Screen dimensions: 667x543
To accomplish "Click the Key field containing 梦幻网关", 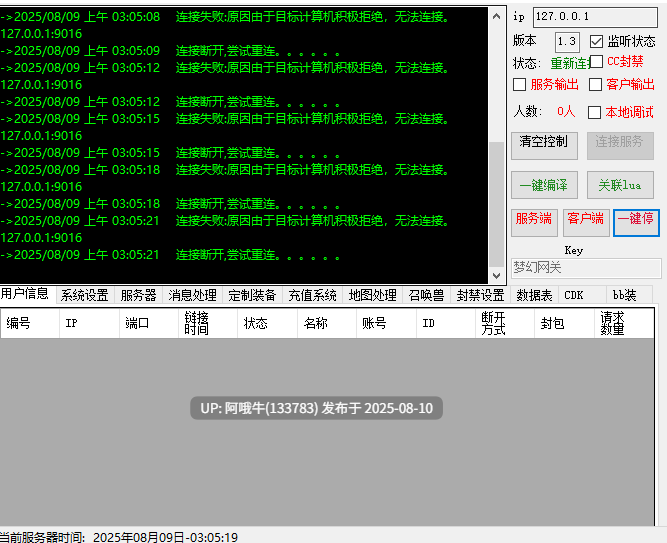I will coord(586,268).
